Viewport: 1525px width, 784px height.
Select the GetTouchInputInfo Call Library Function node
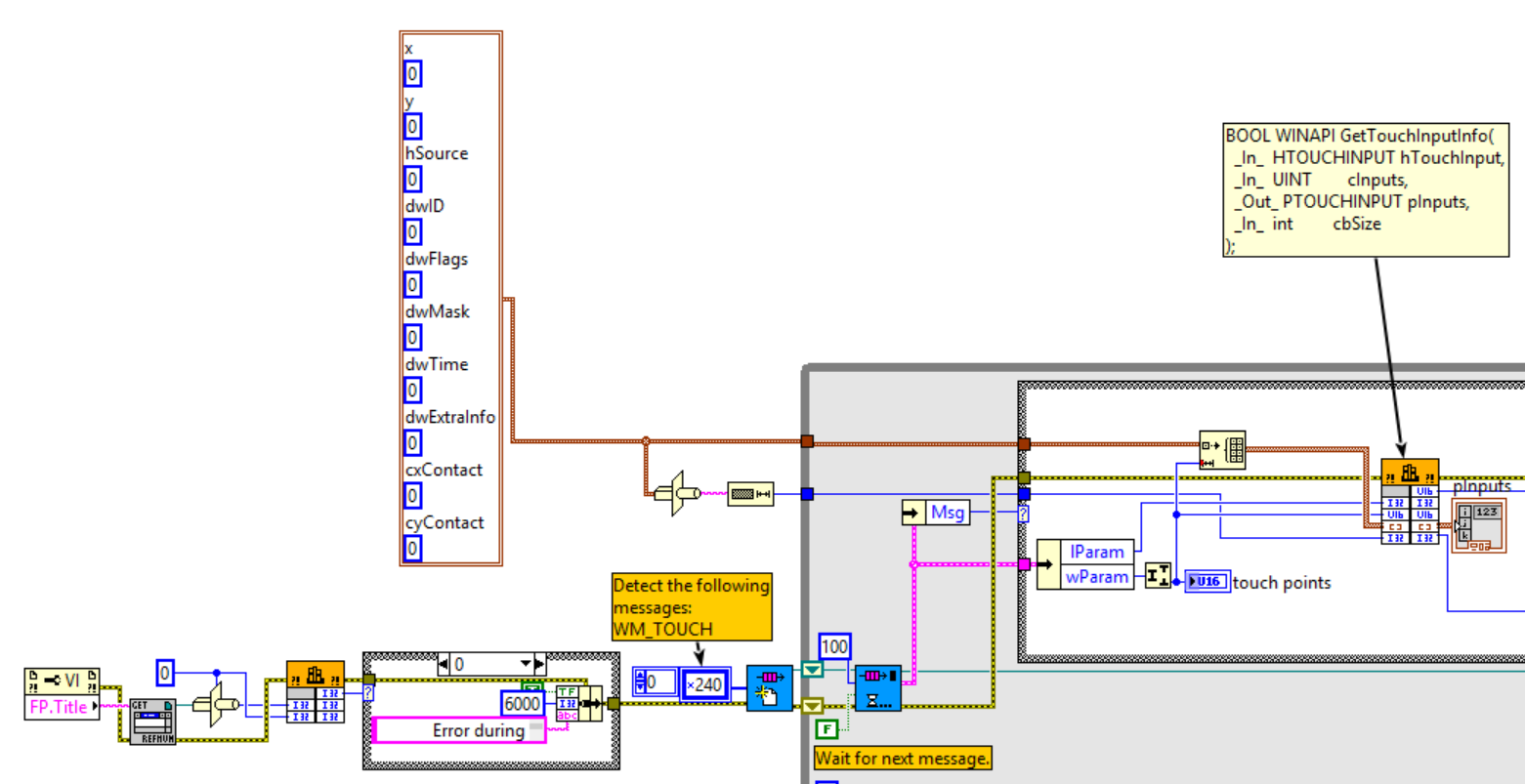click(1410, 501)
